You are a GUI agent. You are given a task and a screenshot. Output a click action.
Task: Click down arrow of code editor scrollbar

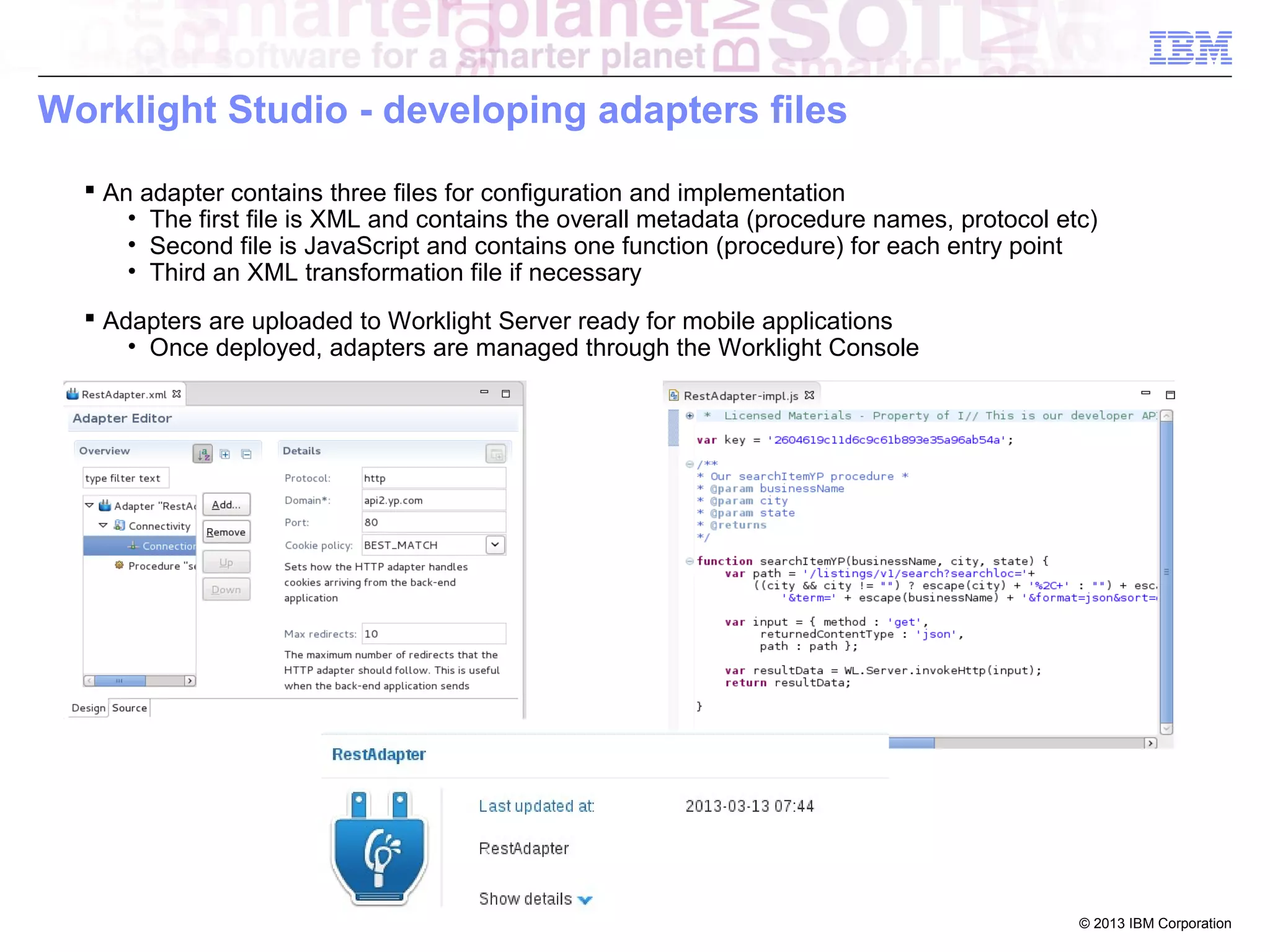coord(1166,729)
